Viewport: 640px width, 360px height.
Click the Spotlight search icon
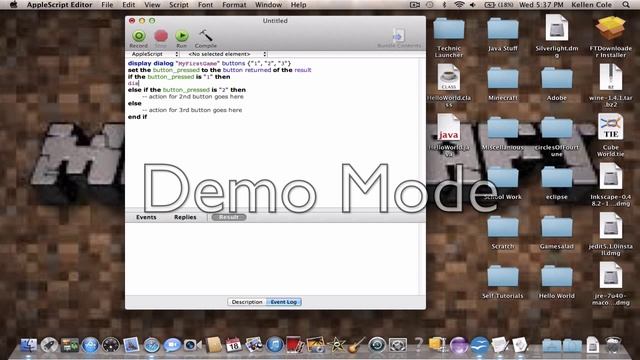626,5
